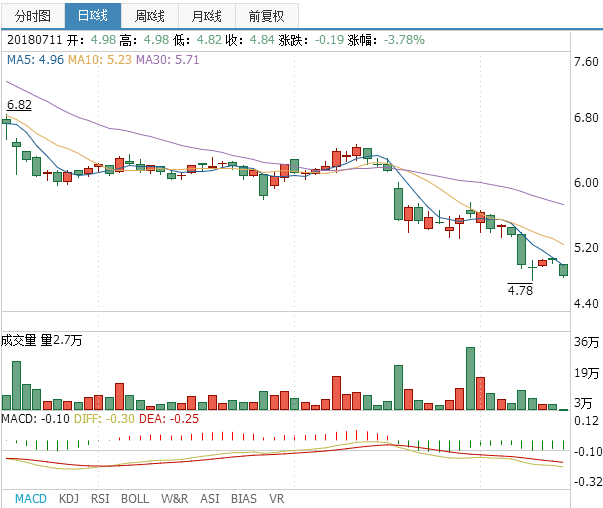Switch to the VR indicator
The image size is (603, 508).
277,499
